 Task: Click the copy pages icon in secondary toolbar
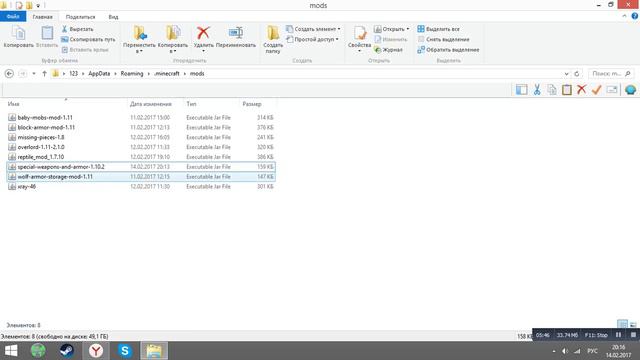click(552, 90)
